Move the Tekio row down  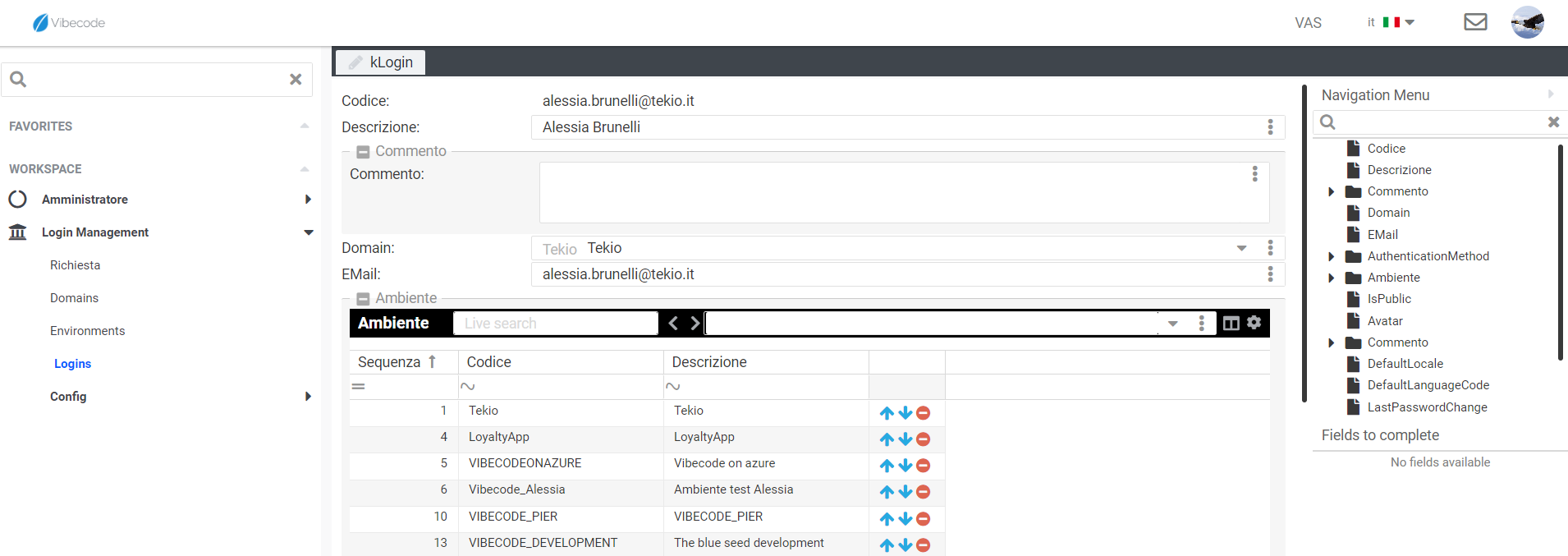coord(905,413)
